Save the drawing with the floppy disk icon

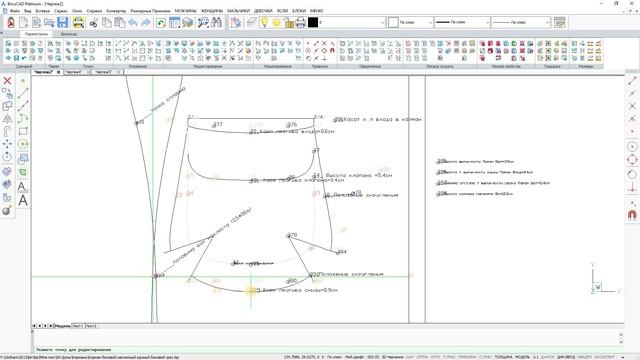(62, 22)
